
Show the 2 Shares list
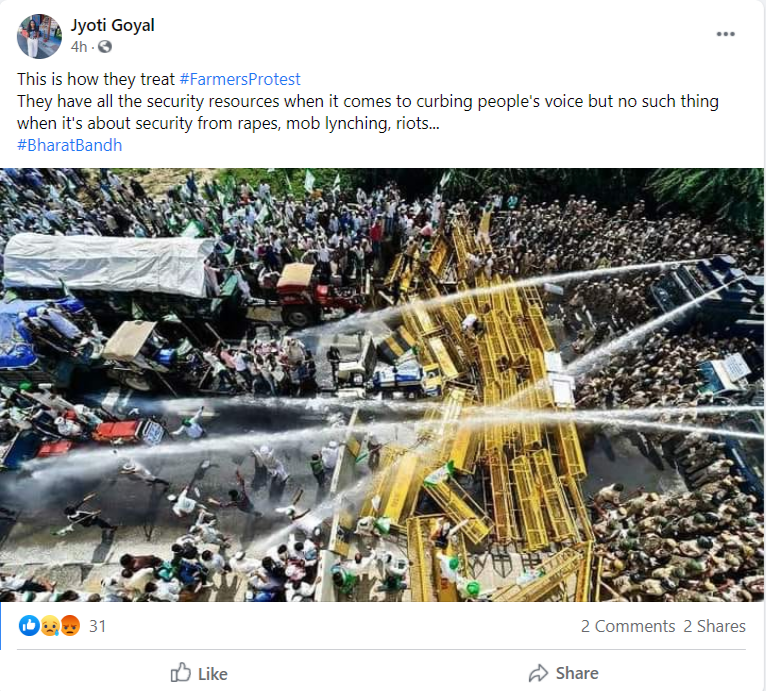714,626
